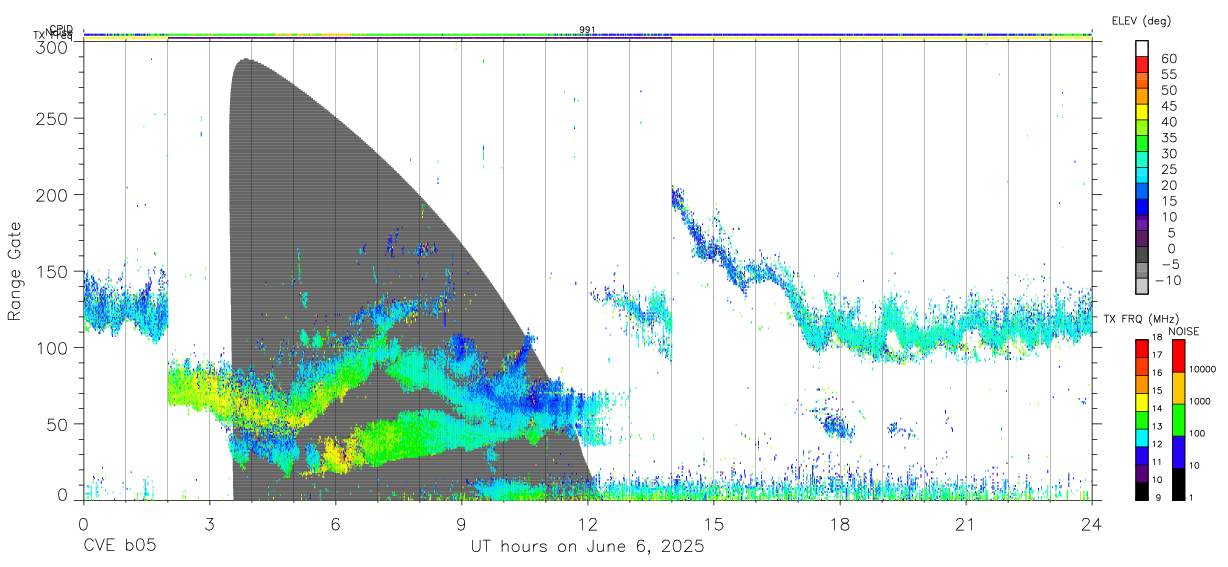Click the ELEV scale label 35
This screenshot has height=567, width=1228.
point(1168,138)
